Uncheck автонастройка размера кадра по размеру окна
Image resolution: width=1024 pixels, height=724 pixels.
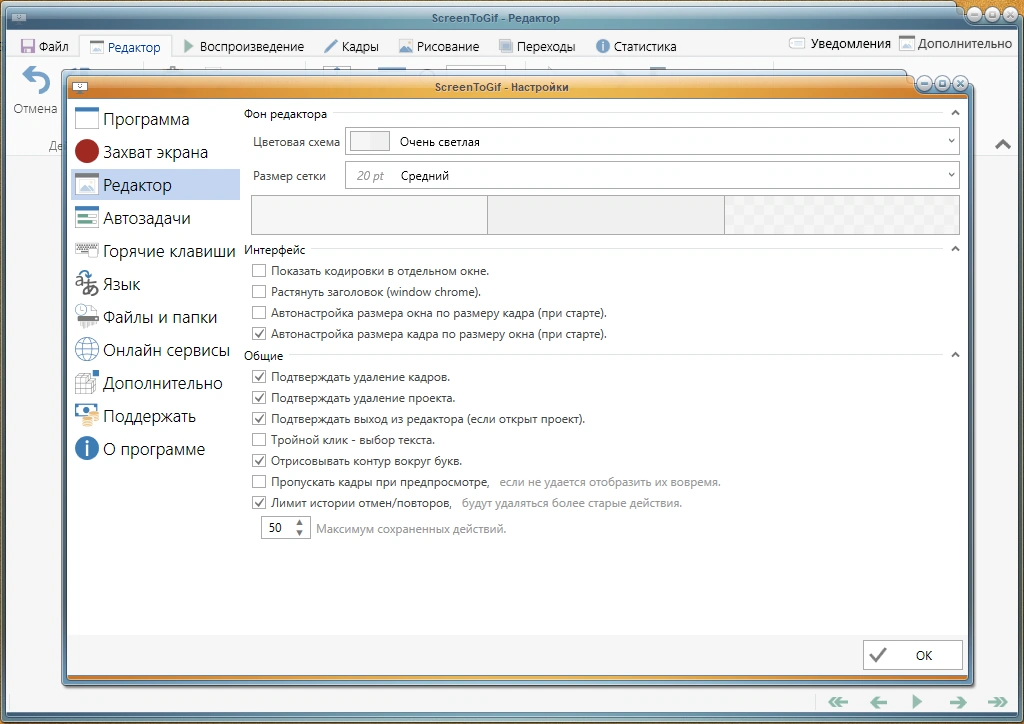click(259, 334)
